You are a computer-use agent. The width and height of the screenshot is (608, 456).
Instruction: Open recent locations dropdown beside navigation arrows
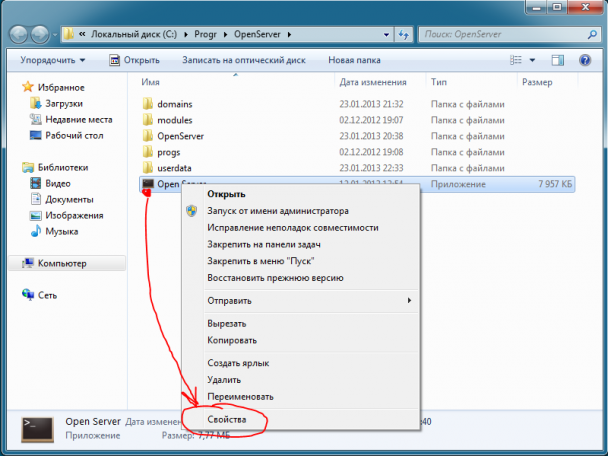[55, 35]
